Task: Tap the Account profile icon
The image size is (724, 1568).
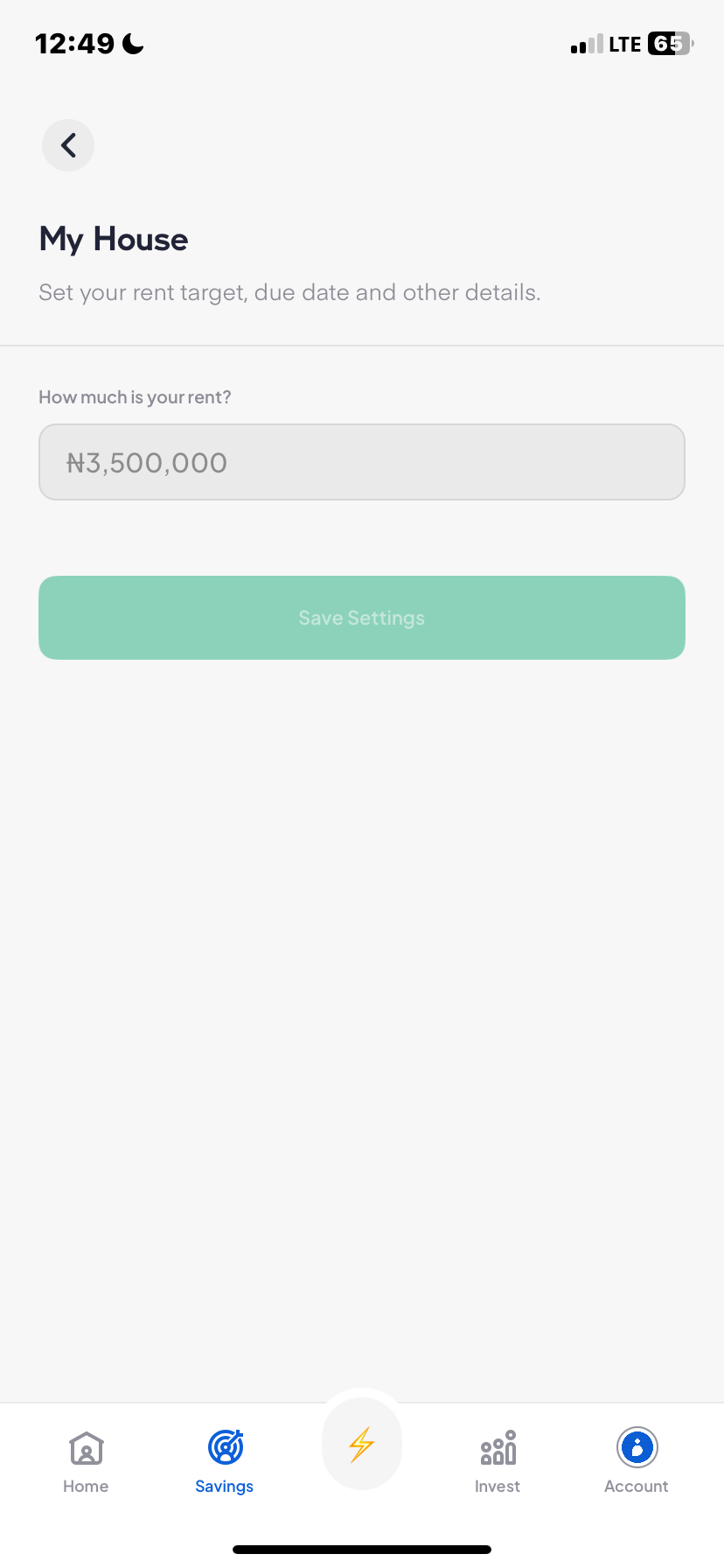Action: (x=637, y=1447)
